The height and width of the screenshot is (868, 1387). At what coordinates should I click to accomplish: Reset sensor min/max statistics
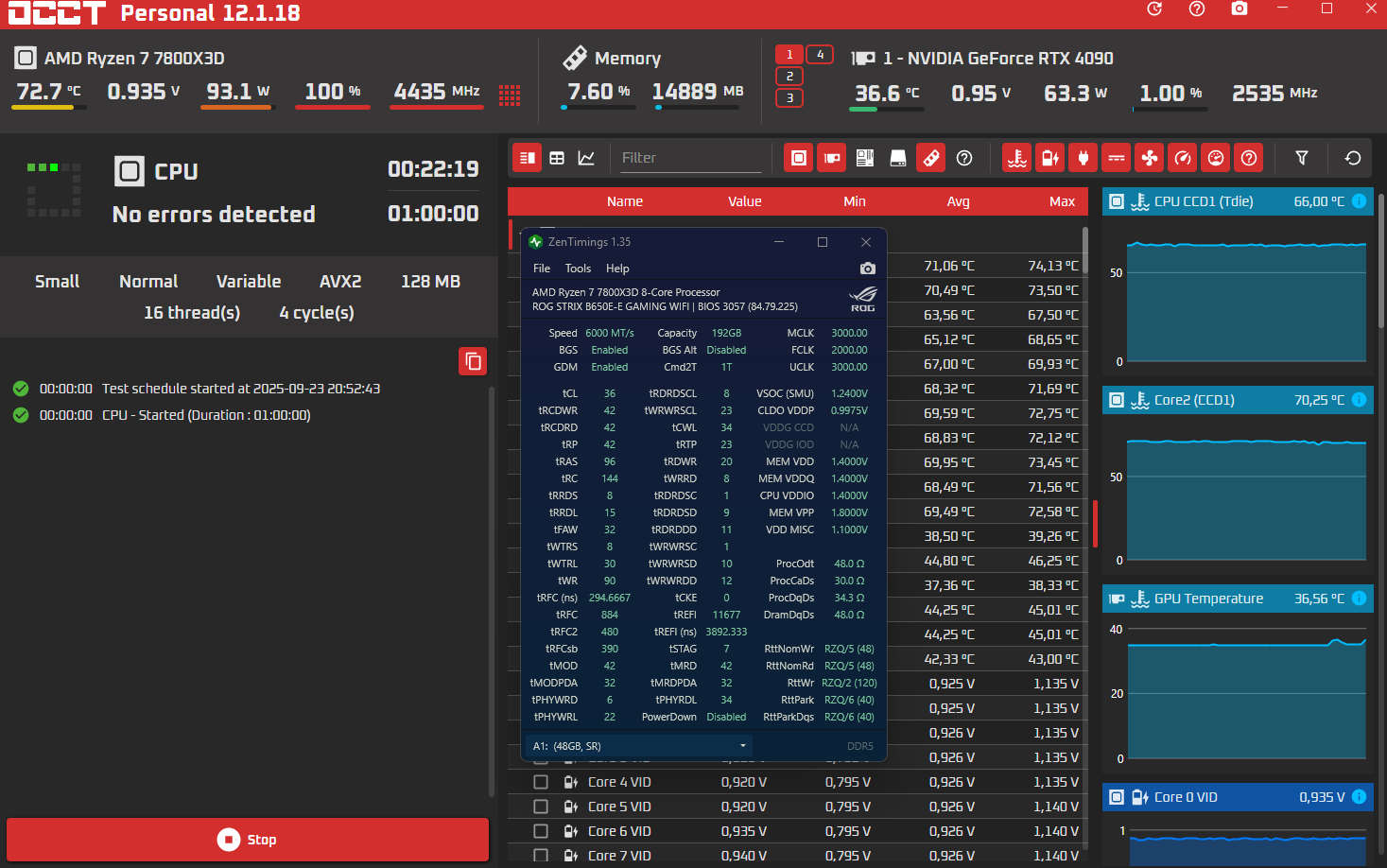tap(1353, 158)
